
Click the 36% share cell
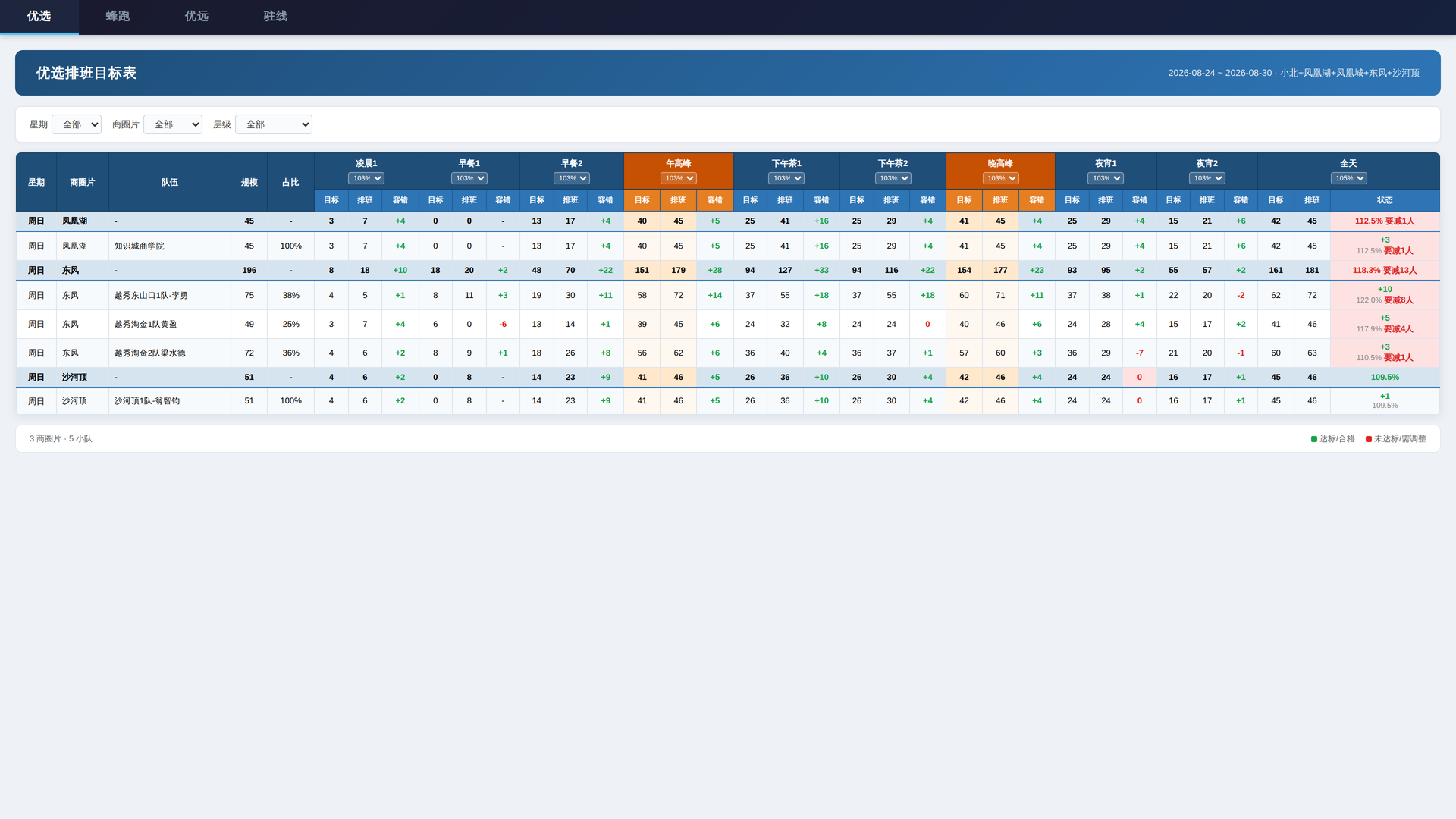[290, 353]
